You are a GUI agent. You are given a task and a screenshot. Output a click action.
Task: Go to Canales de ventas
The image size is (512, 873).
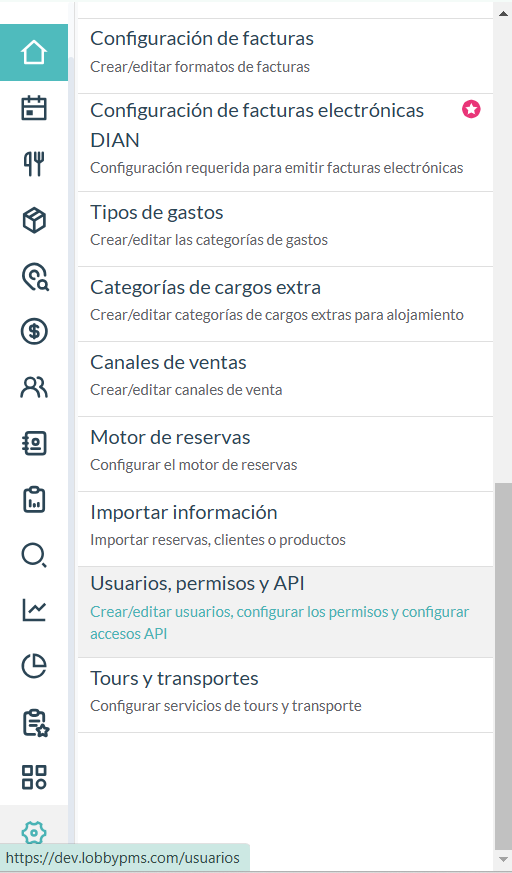coord(285,379)
